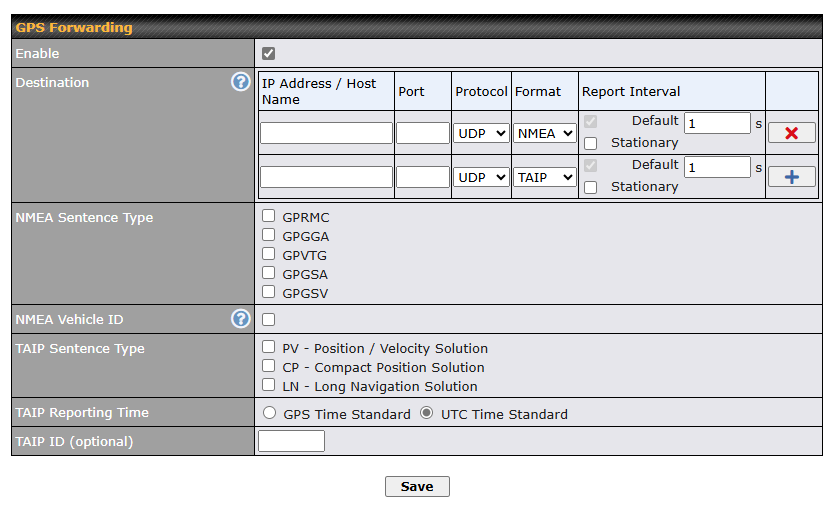Open the NMEA Vehicle ID help icon
This screenshot has width=837, height=505.
[x=241, y=319]
